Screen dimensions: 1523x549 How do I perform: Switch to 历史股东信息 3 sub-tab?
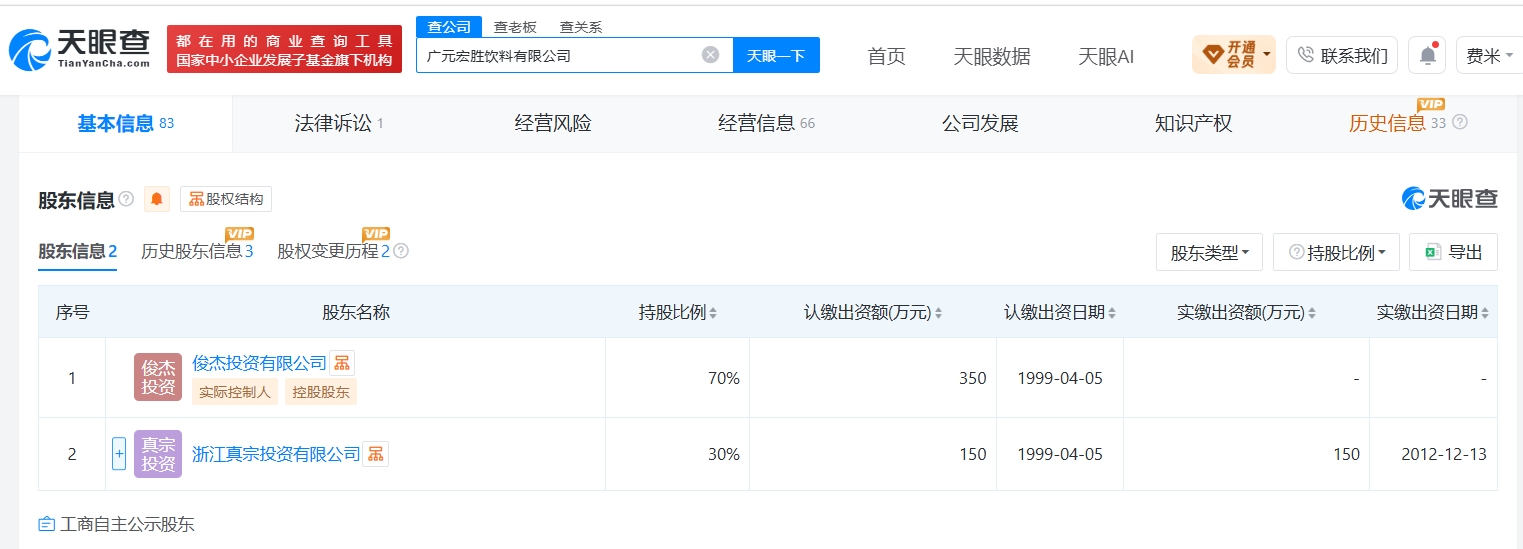click(x=197, y=251)
